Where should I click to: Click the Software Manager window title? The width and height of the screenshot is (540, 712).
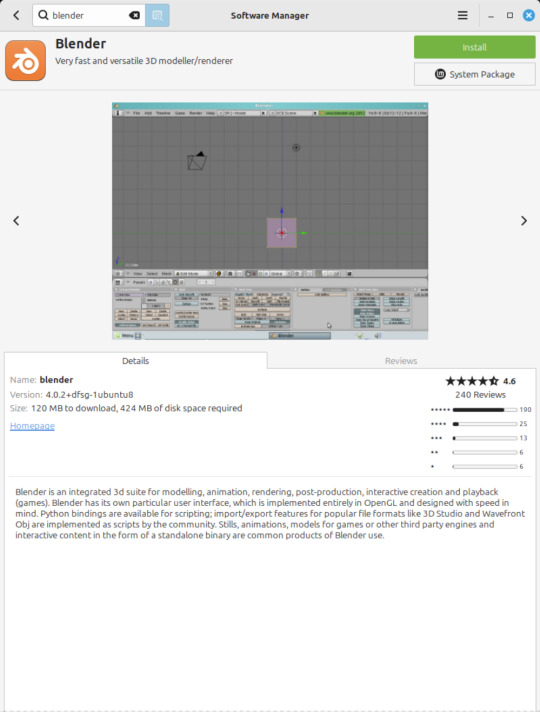270,15
